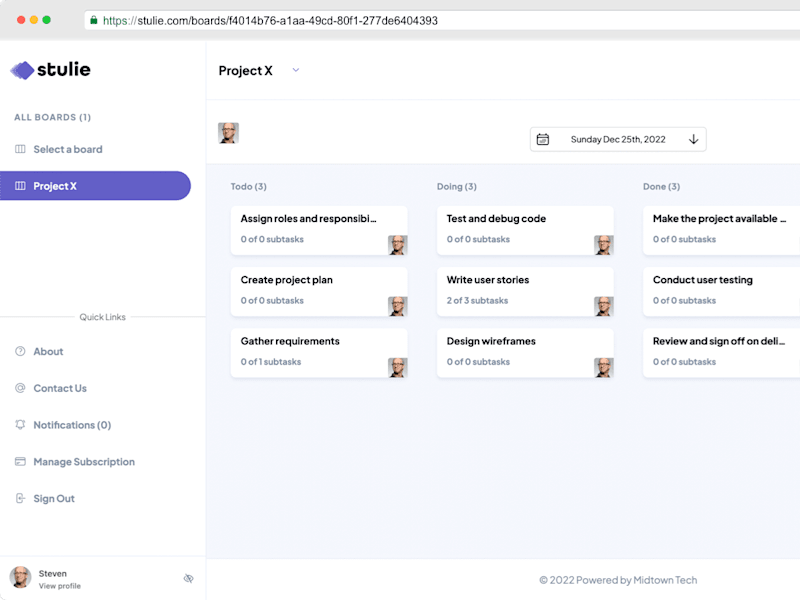Click the Steven username in sidebar footer

click(53, 573)
